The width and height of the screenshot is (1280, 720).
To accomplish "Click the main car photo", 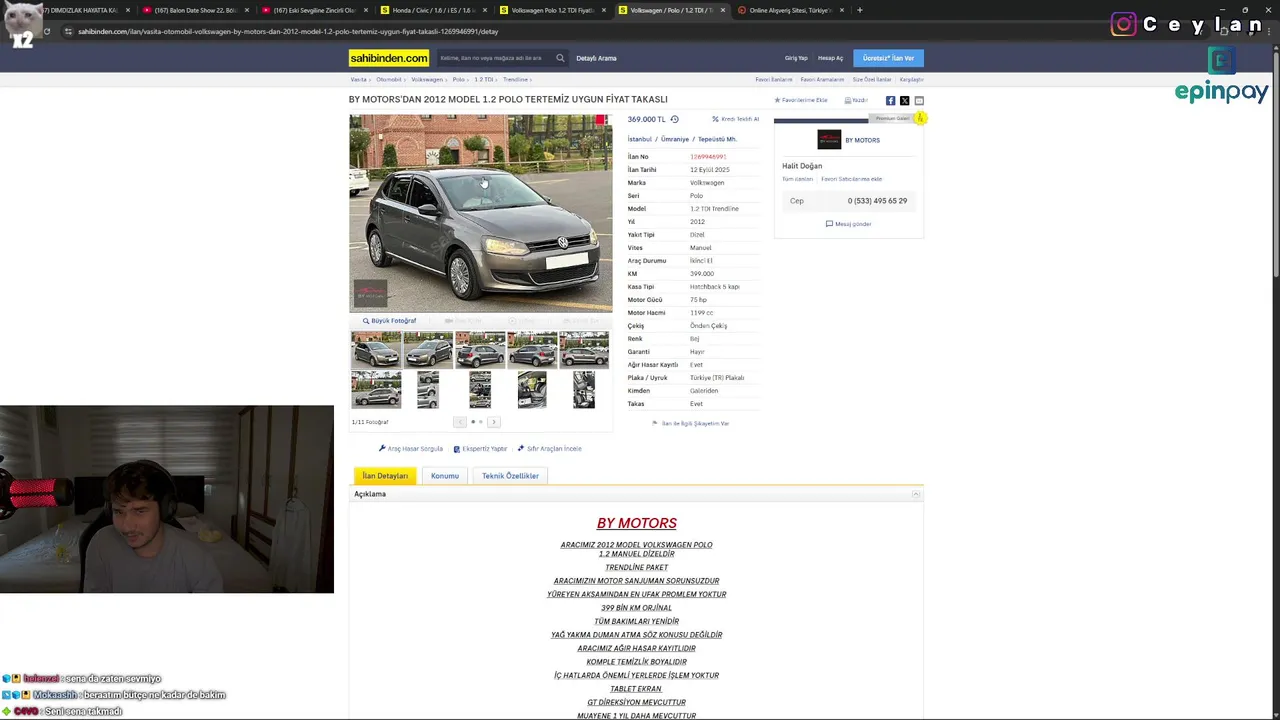I will (480, 213).
